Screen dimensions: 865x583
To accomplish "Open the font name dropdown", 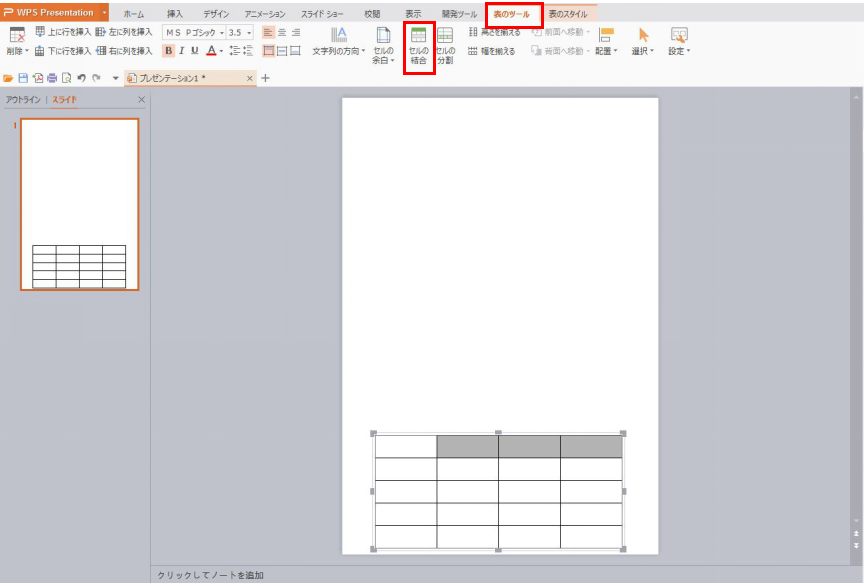I will pyautogui.click(x=221, y=33).
